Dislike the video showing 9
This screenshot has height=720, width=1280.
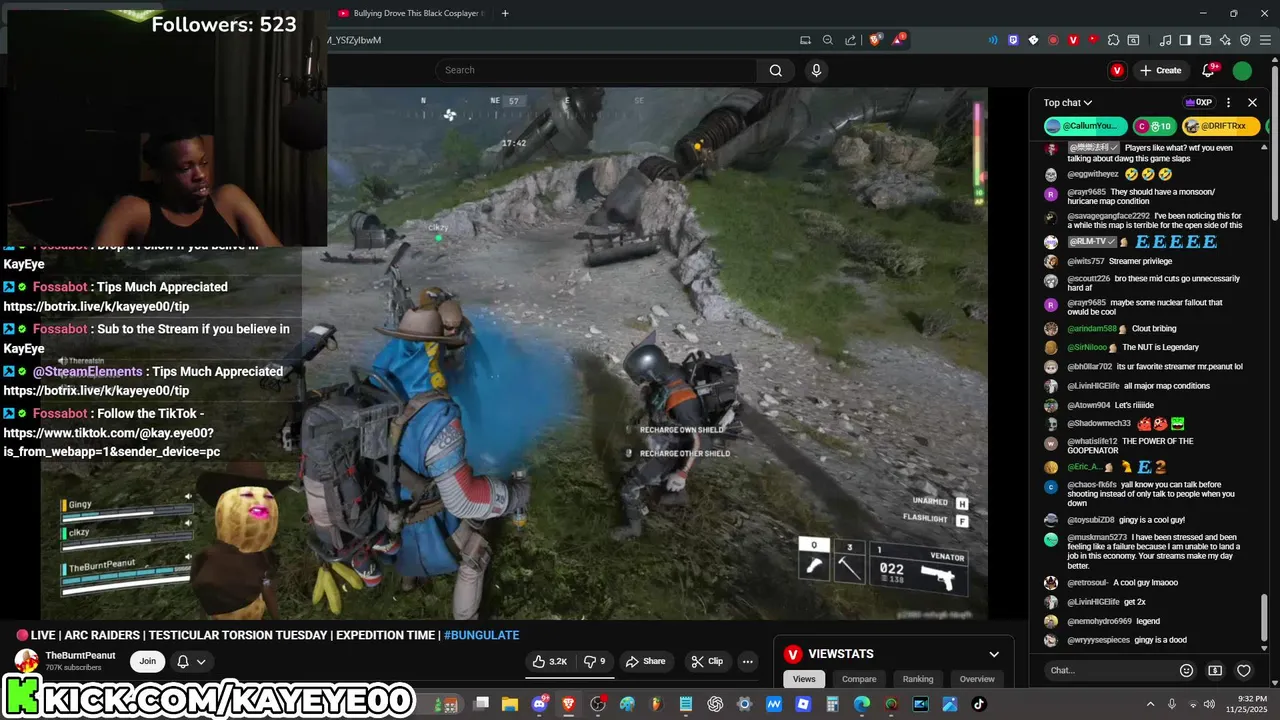[x=596, y=661]
